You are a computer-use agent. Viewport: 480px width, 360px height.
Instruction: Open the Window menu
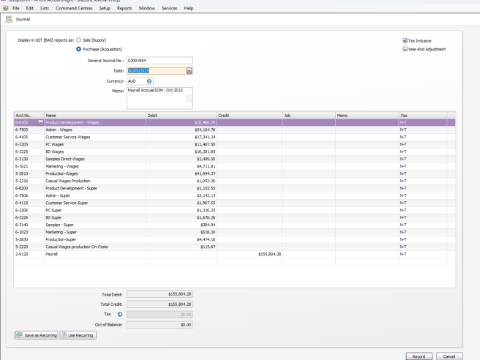pos(147,8)
